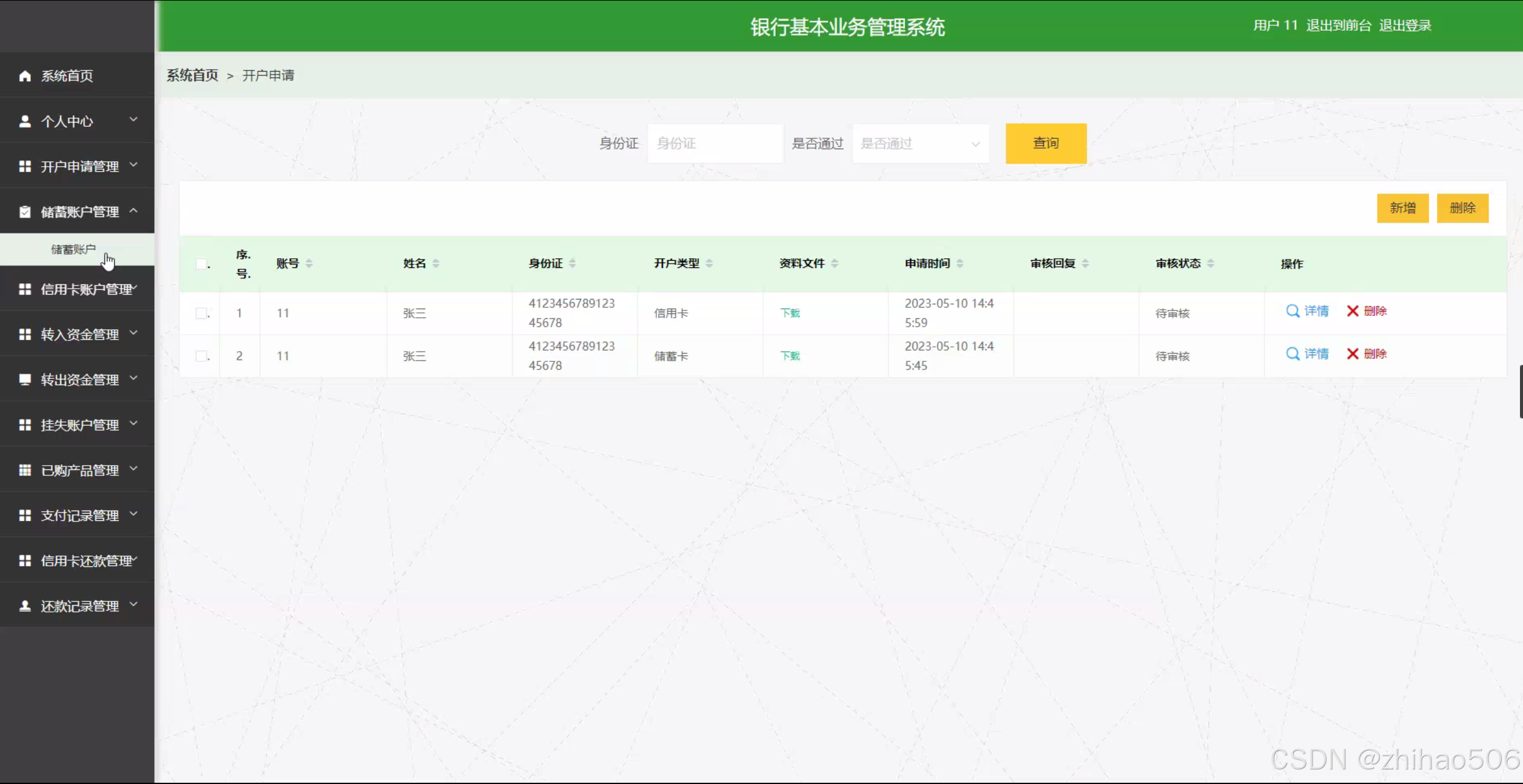
Task: Toggle the select-all checkbox in table header
Action: tap(201, 264)
